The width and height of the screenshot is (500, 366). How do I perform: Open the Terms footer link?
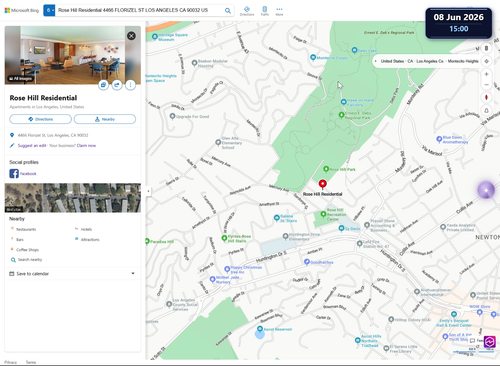click(31, 362)
